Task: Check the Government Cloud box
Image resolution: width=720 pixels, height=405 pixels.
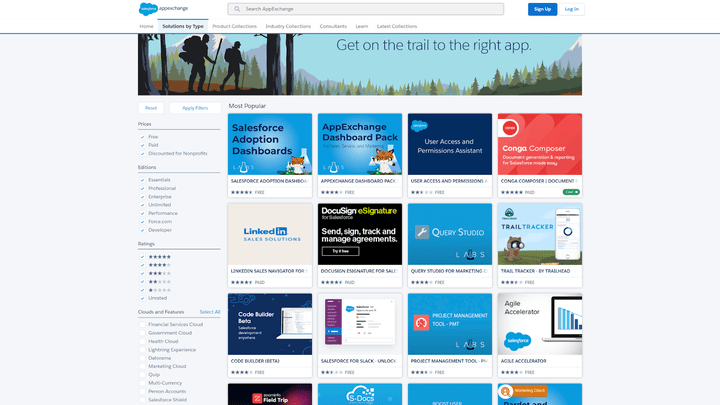Action: (x=142, y=333)
